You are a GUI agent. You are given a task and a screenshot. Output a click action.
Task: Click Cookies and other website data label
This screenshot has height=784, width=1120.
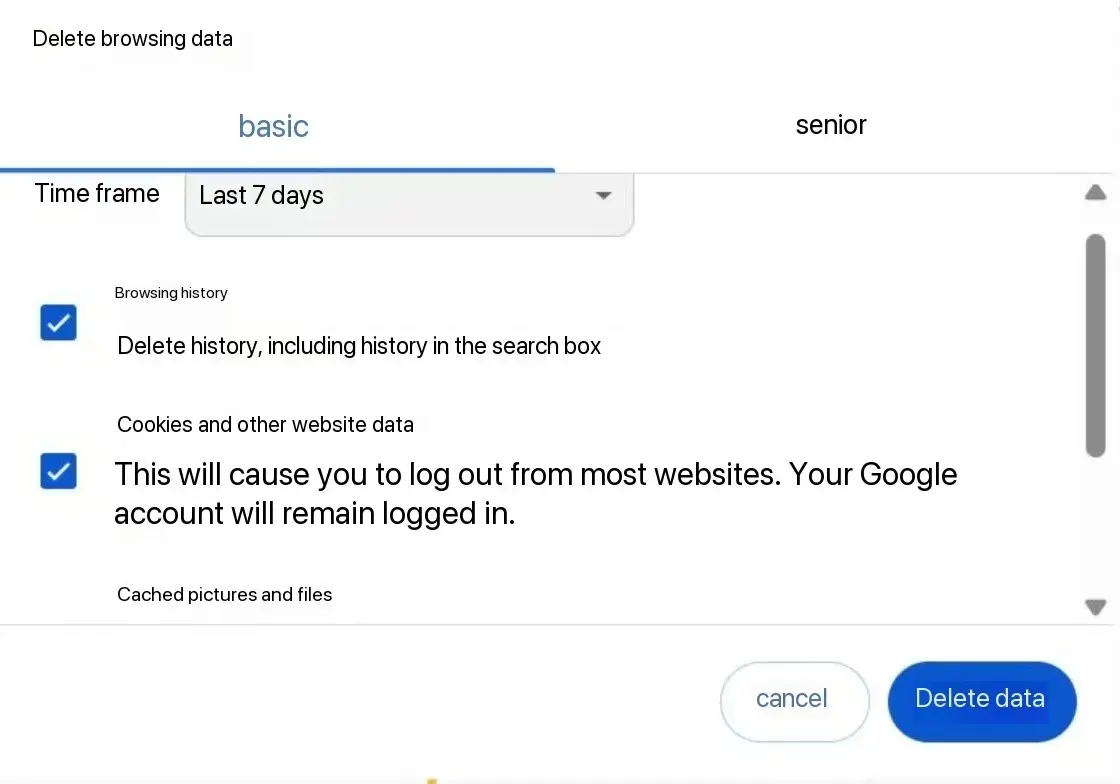265,424
